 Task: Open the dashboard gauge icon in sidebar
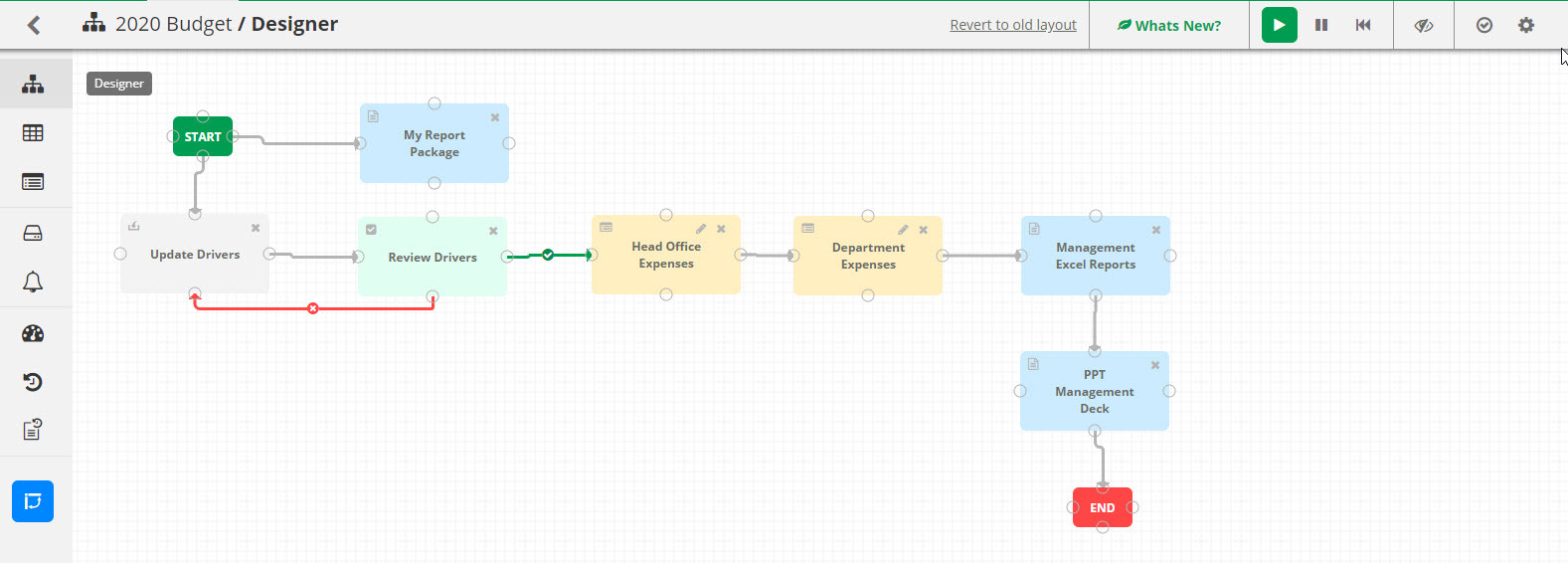coord(33,333)
